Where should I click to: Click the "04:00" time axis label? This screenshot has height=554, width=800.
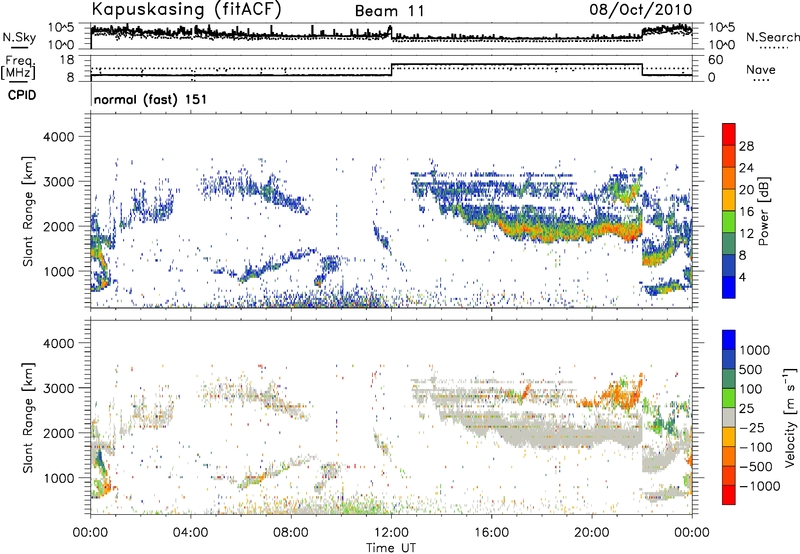(x=190, y=533)
